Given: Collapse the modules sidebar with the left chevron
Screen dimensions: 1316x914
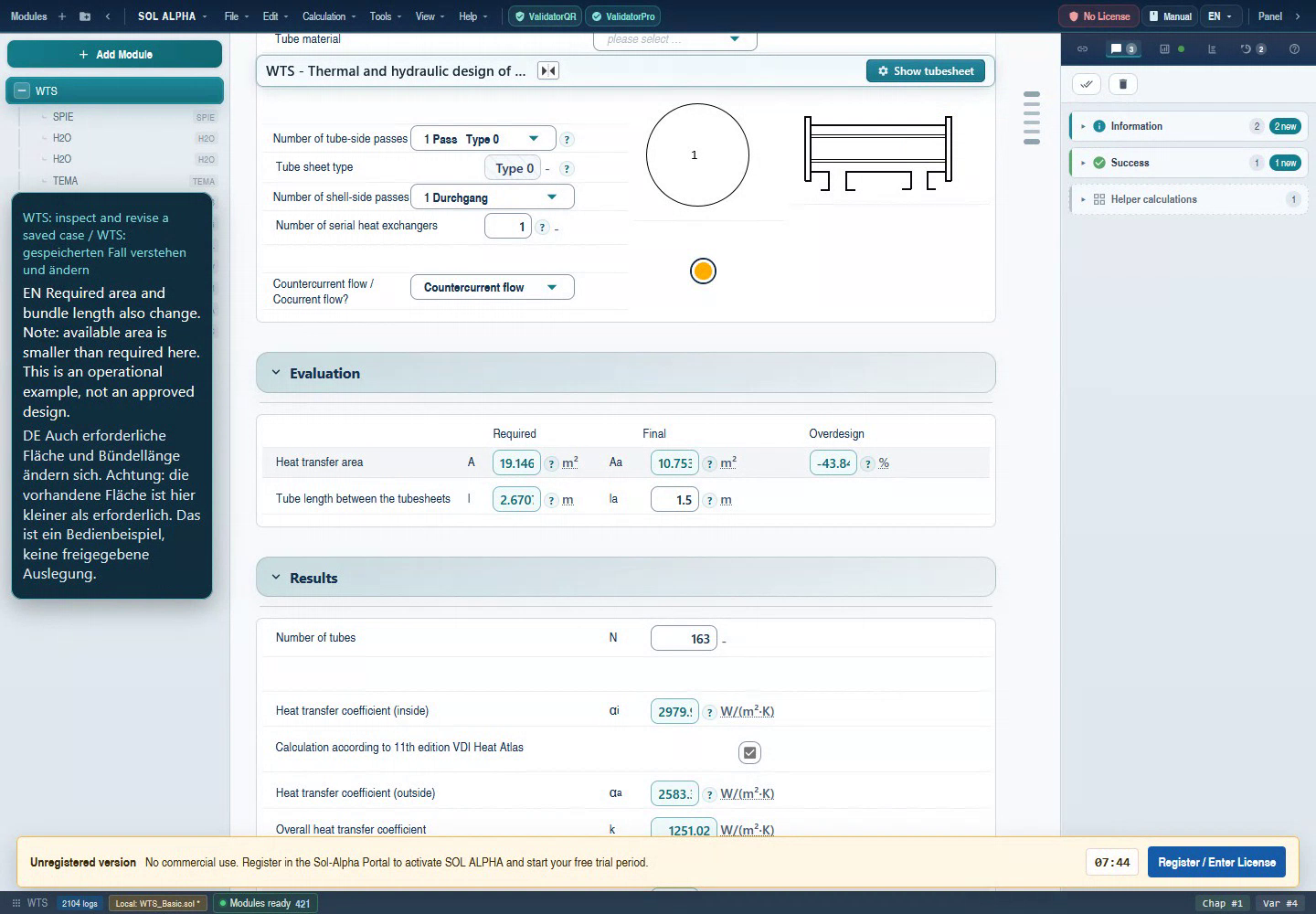Looking at the screenshot, I should [108, 16].
